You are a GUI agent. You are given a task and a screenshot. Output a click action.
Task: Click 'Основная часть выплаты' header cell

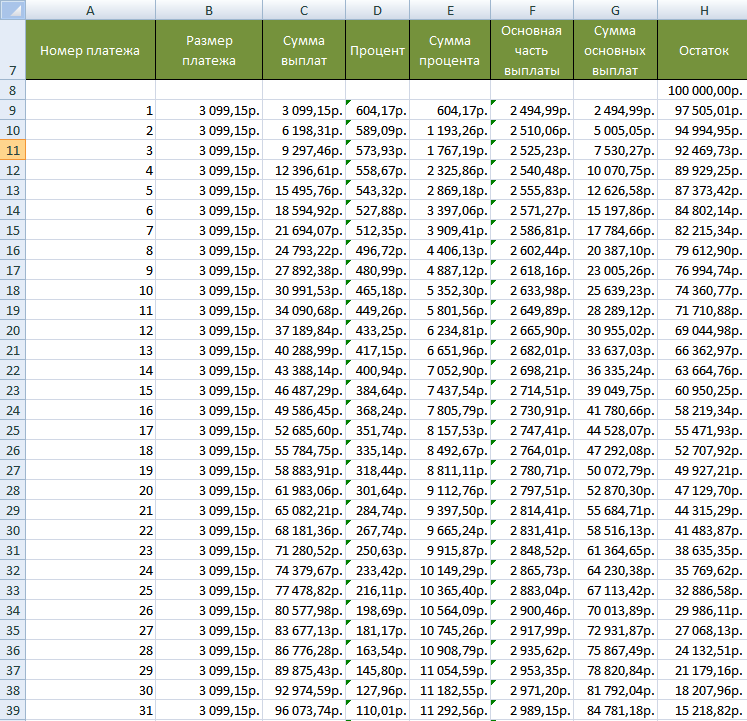tap(532, 50)
